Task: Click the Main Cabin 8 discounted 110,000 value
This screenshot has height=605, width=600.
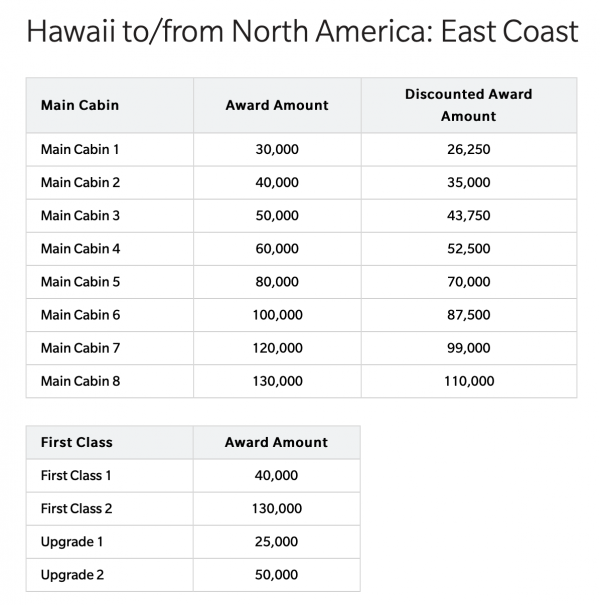Action: 468,381
